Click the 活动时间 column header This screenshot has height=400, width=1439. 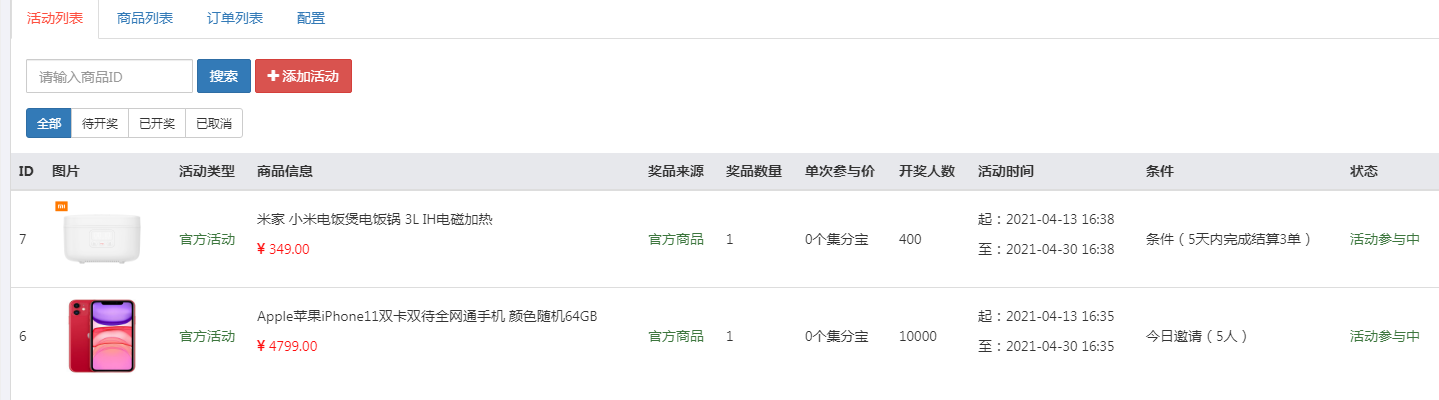click(1006, 171)
